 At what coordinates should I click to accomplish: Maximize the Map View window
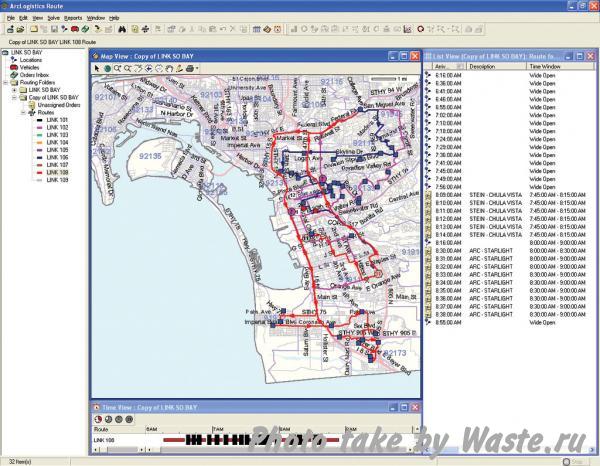[x=404, y=56]
